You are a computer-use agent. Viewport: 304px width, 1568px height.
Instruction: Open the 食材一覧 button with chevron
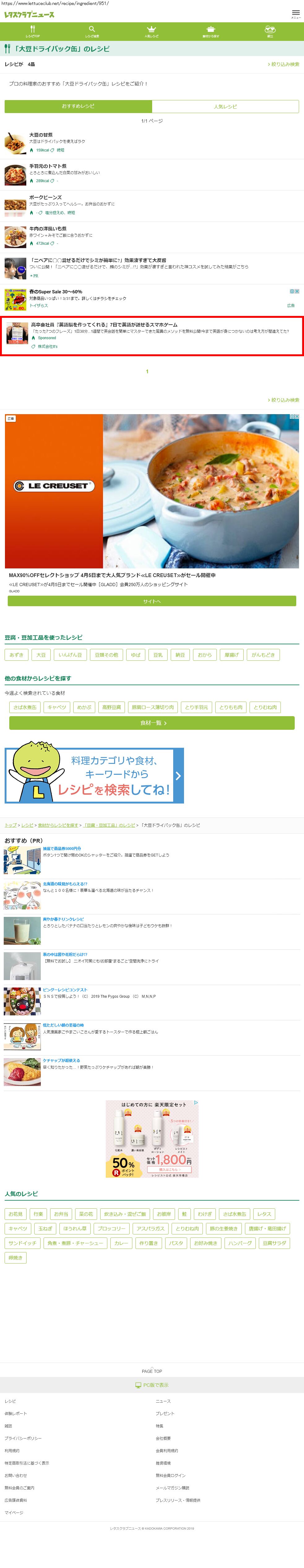point(152,723)
